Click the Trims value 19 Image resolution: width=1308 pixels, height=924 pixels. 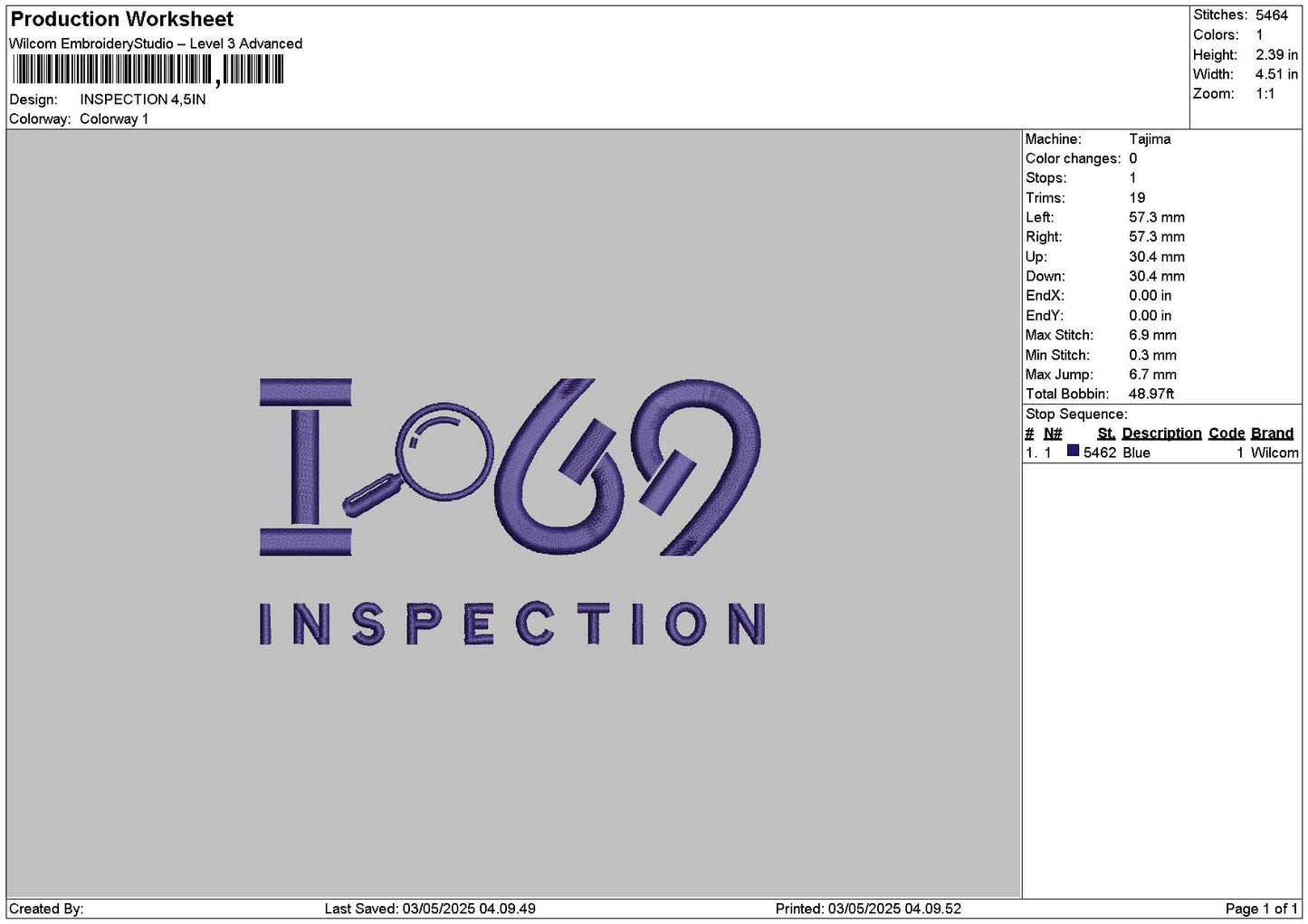click(1137, 198)
